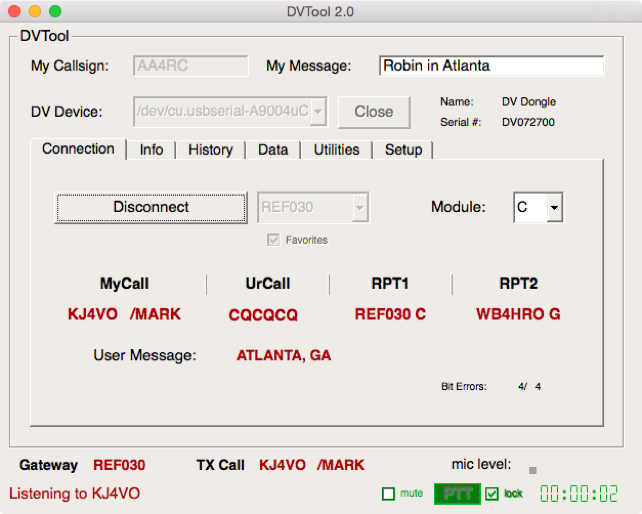
Task: Go to the Utilities tab
Action: click(336, 150)
